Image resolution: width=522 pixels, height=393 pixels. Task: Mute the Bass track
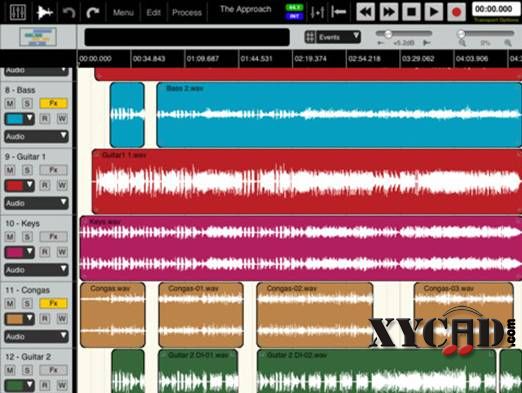10,103
